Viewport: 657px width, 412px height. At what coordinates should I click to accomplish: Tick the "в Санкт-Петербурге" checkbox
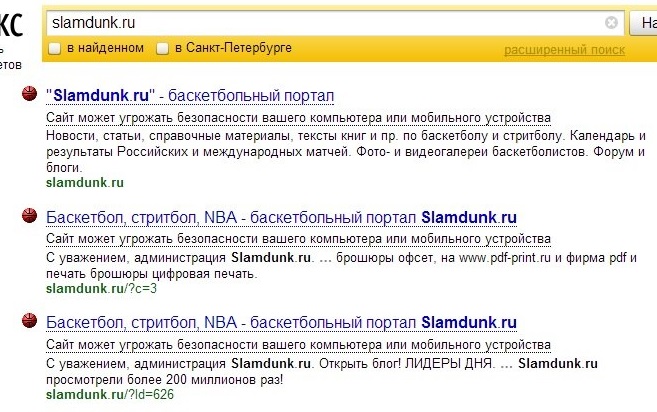(163, 49)
